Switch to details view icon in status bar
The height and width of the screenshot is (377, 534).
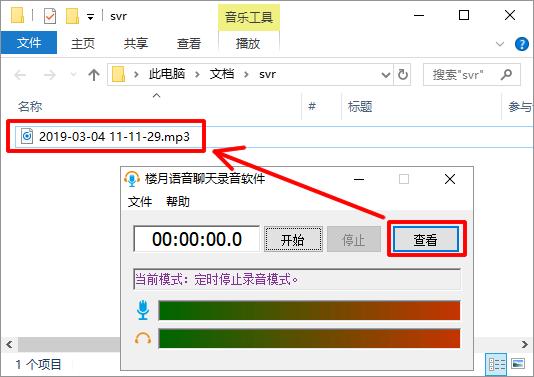coord(497,364)
